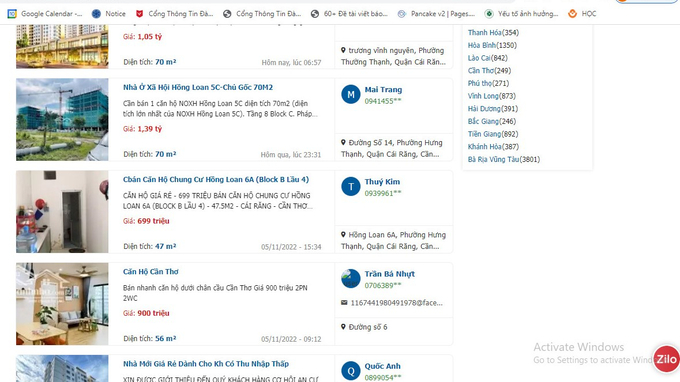680x382 pixels.
Task: Open second Cổng Thông Tin Đà bookmark with globe
Action: pos(262,14)
